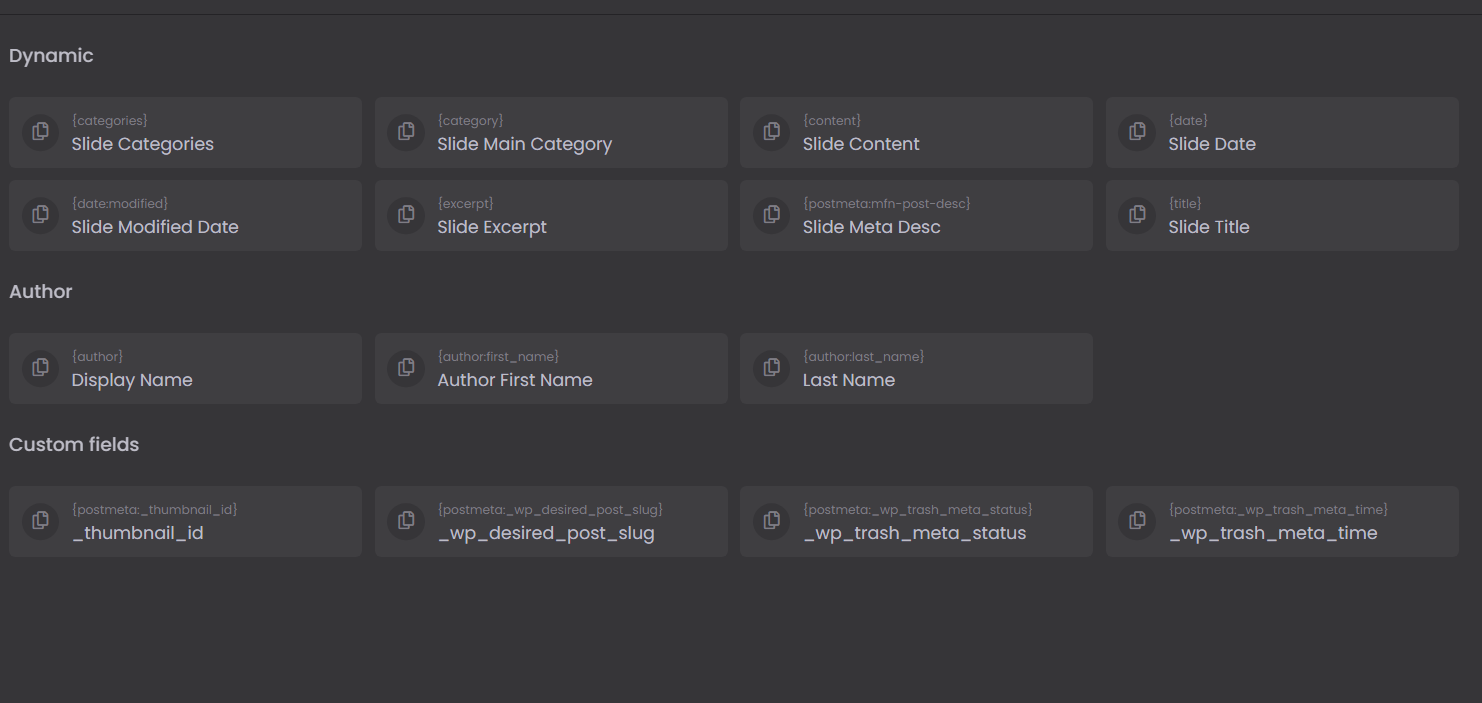Select the Slide Excerpt label text

click(492, 227)
